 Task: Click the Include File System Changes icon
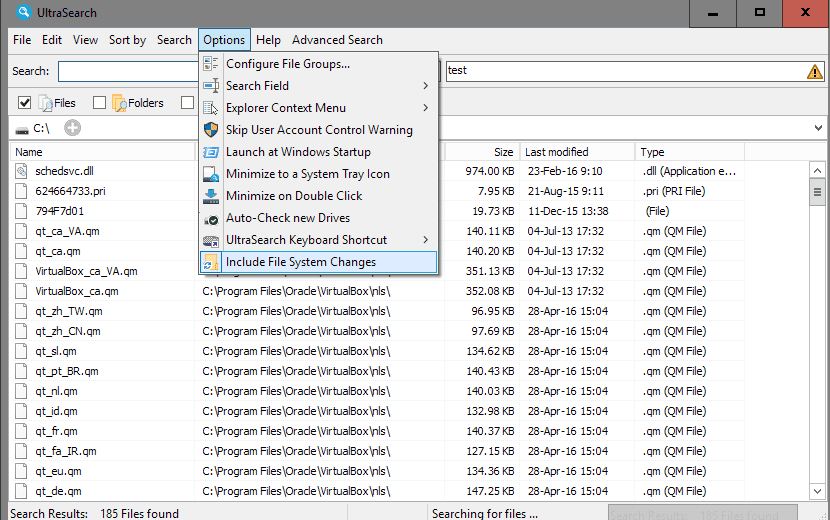211,262
